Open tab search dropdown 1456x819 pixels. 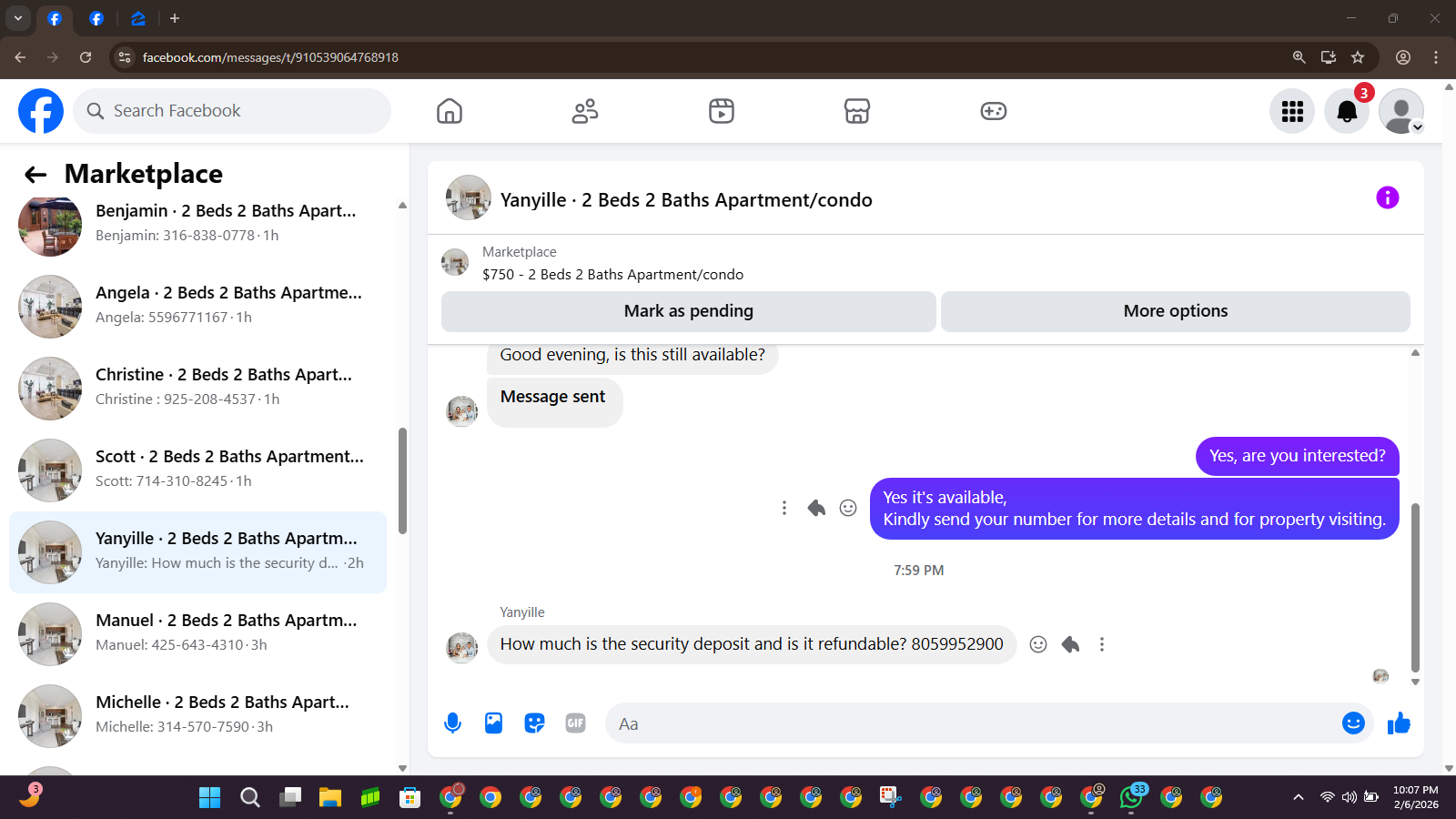pos(18,18)
